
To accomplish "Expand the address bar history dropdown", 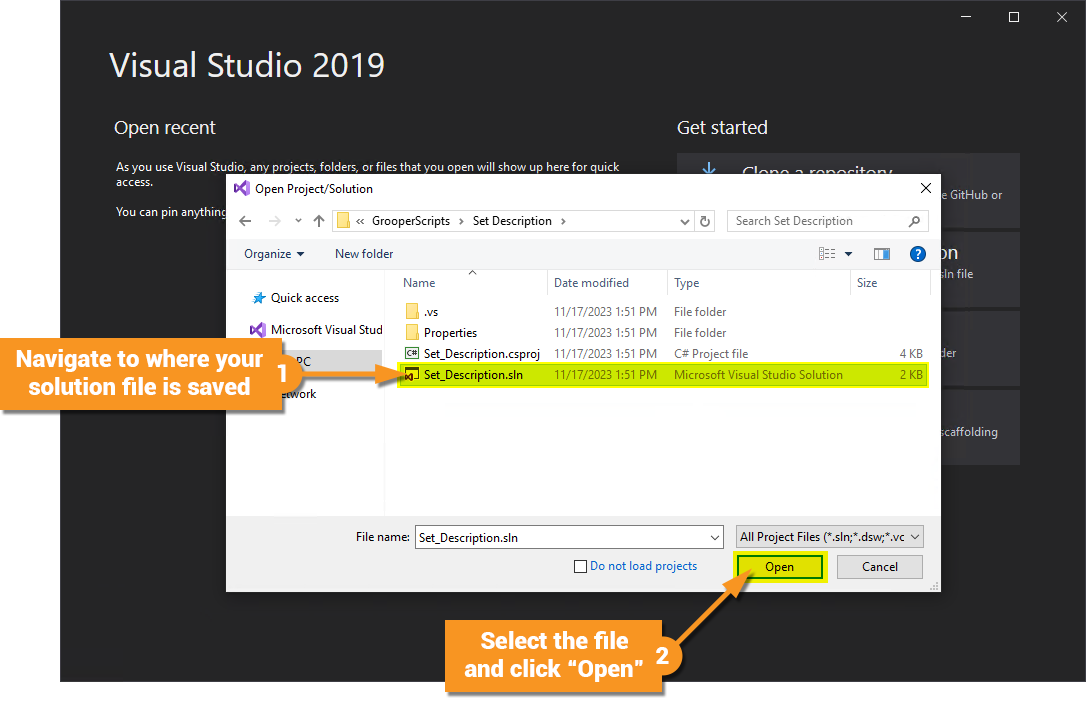I will [684, 222].
